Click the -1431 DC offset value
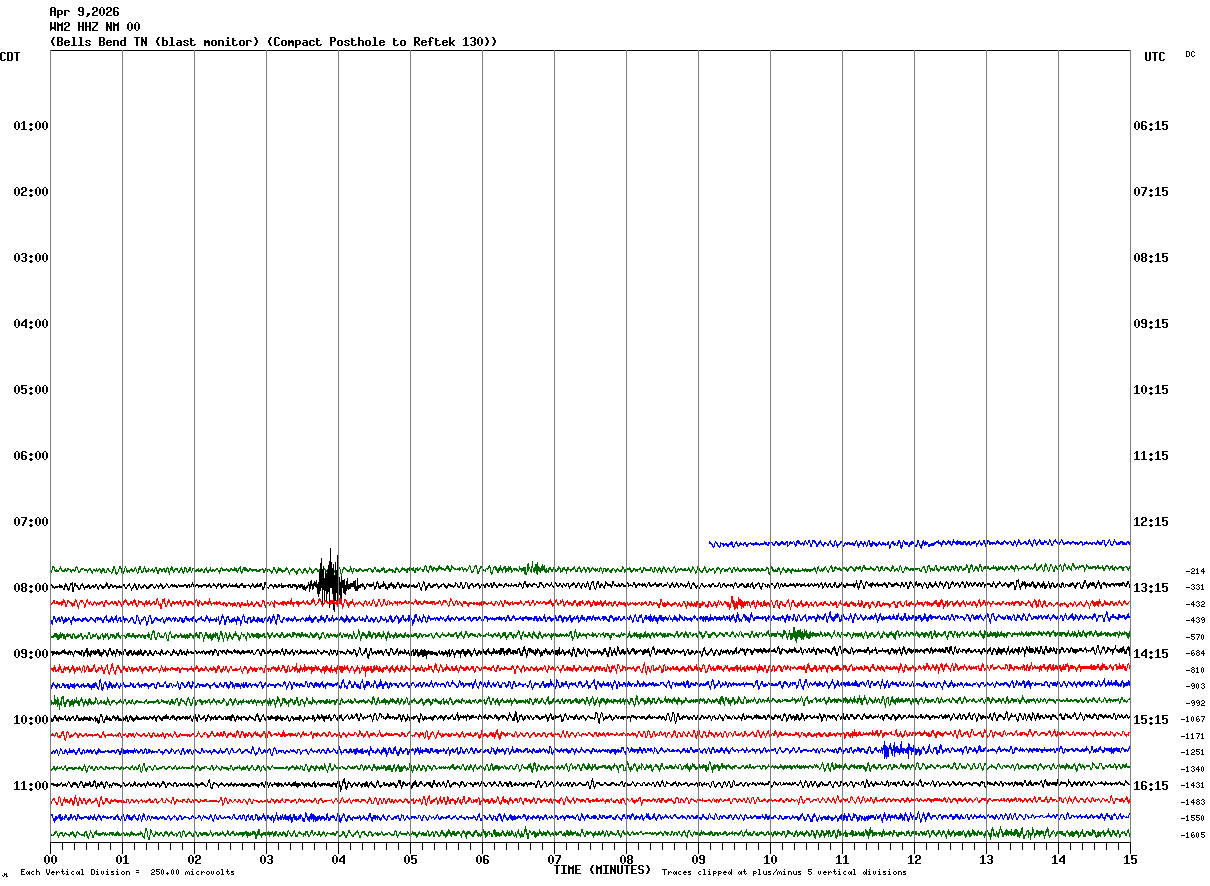The height and width of the screenshot is (886, 1210). tap(1194, 785)
